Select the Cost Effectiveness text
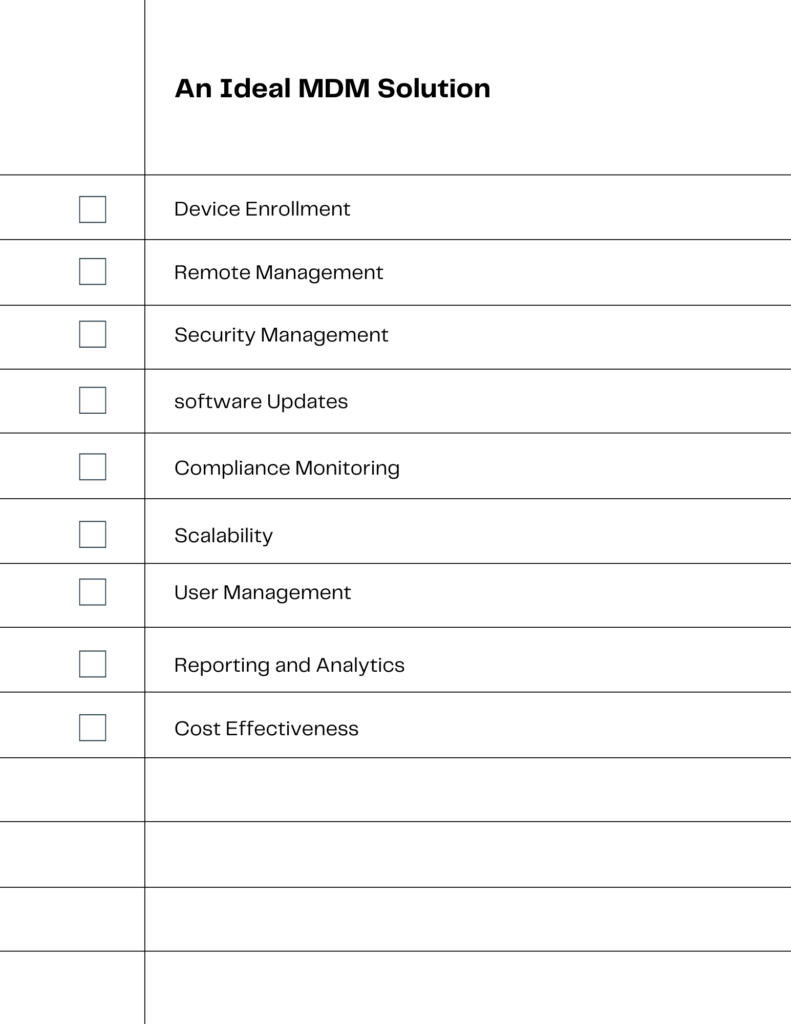The image size is (791, 1024). point(266,728)
